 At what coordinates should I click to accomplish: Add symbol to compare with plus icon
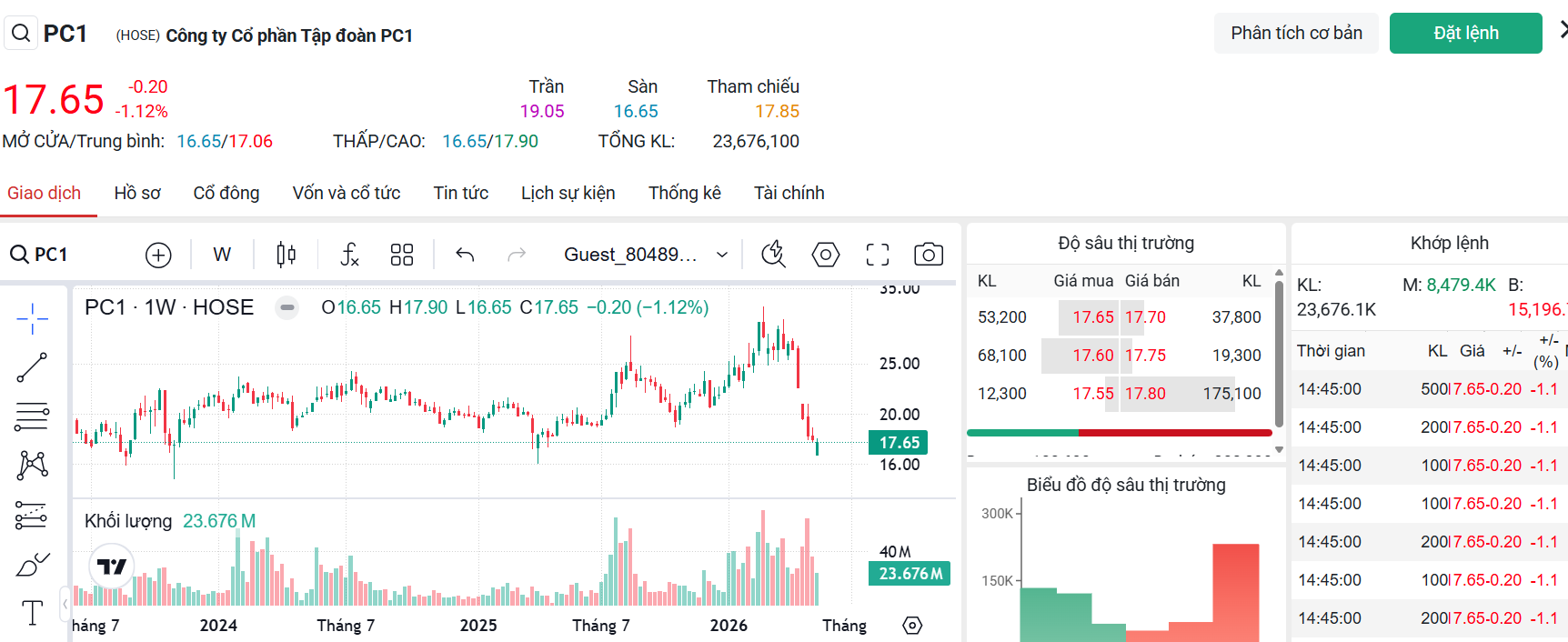(158, 255)
